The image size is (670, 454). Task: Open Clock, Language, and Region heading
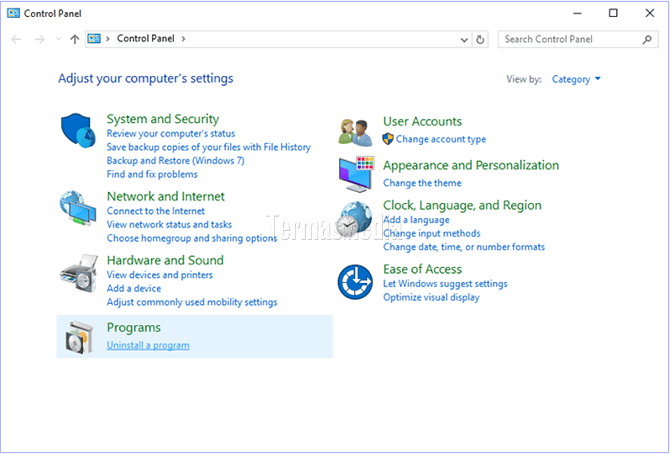(x=462, y=205)
